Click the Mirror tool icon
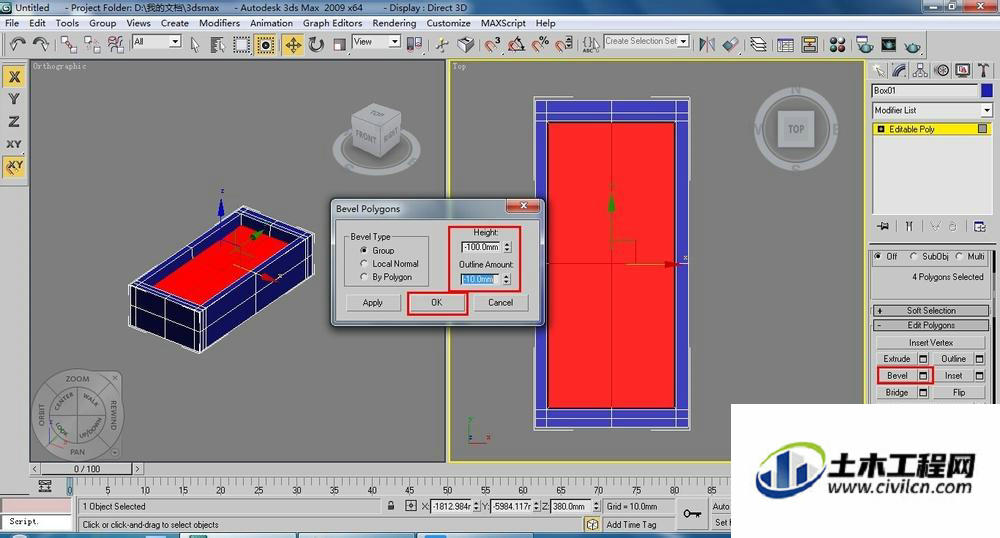 tap(707, 44)
